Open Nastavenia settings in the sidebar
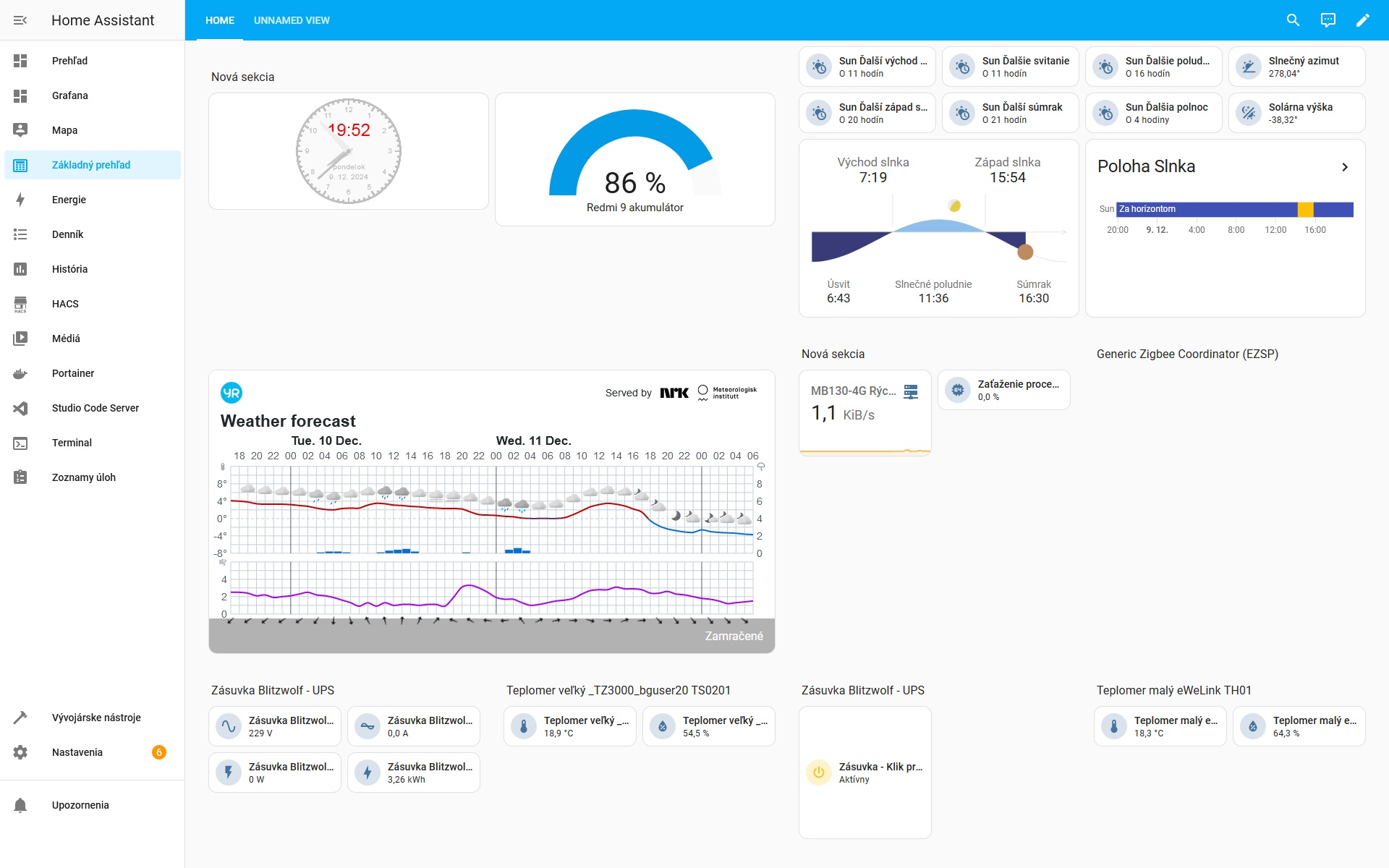 (x=77, y=752)
